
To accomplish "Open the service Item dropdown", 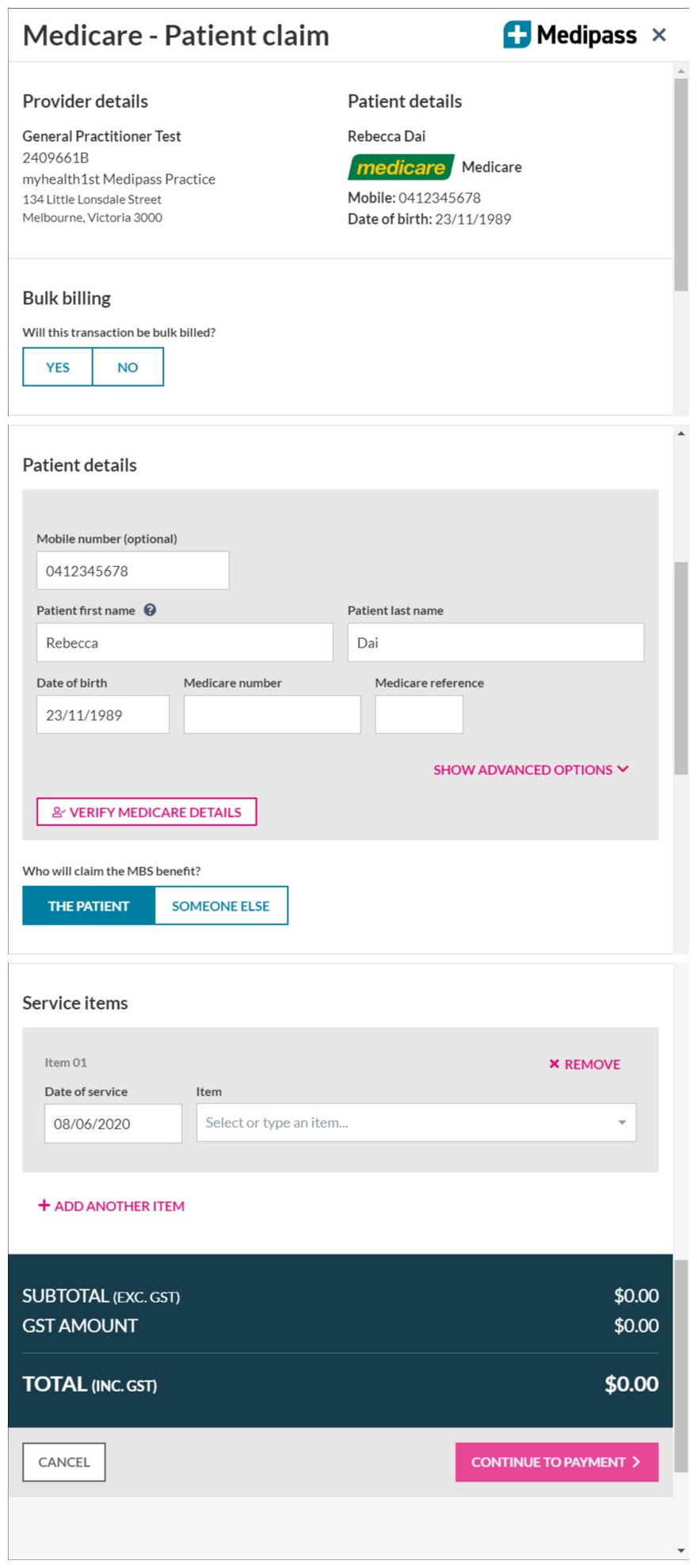I will coord(404,1123).
